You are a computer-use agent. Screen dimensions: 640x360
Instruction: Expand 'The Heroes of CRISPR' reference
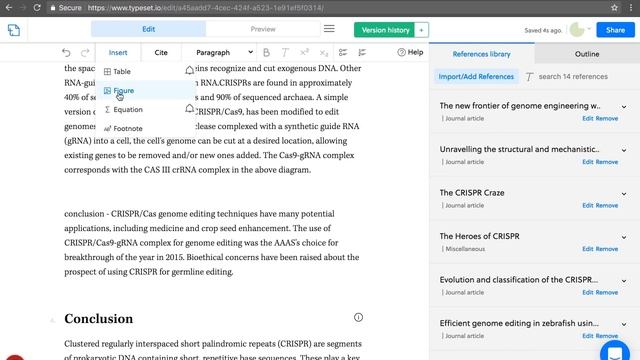click(624, 237)
